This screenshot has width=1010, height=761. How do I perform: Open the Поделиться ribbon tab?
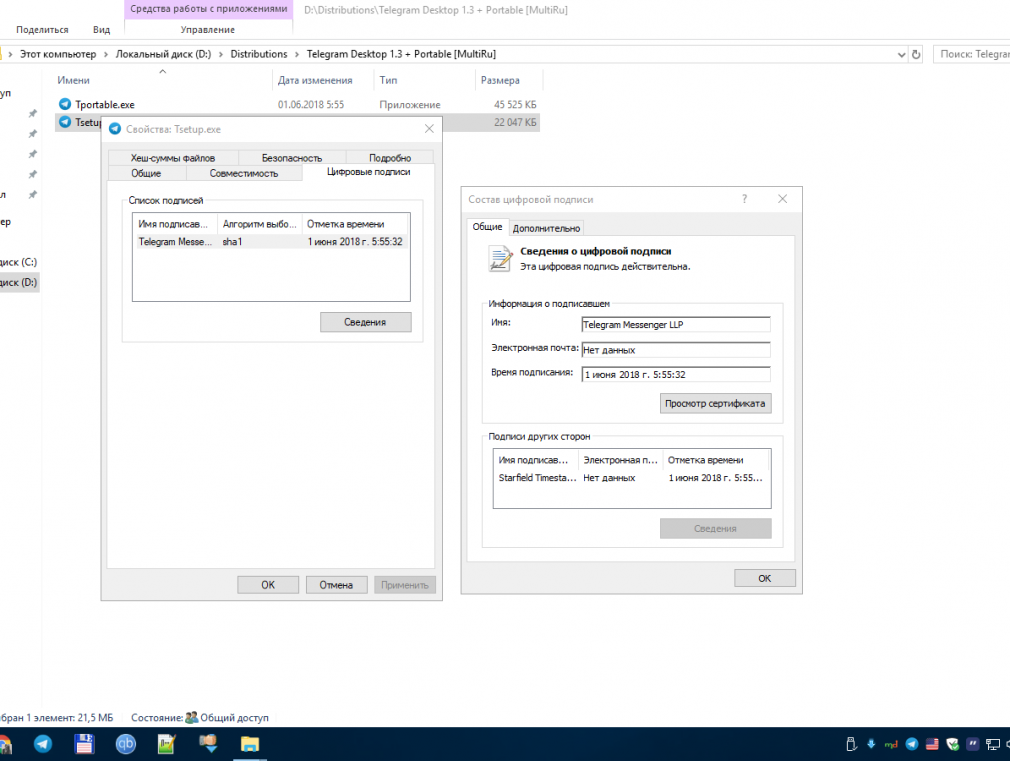tap(42, 30)
